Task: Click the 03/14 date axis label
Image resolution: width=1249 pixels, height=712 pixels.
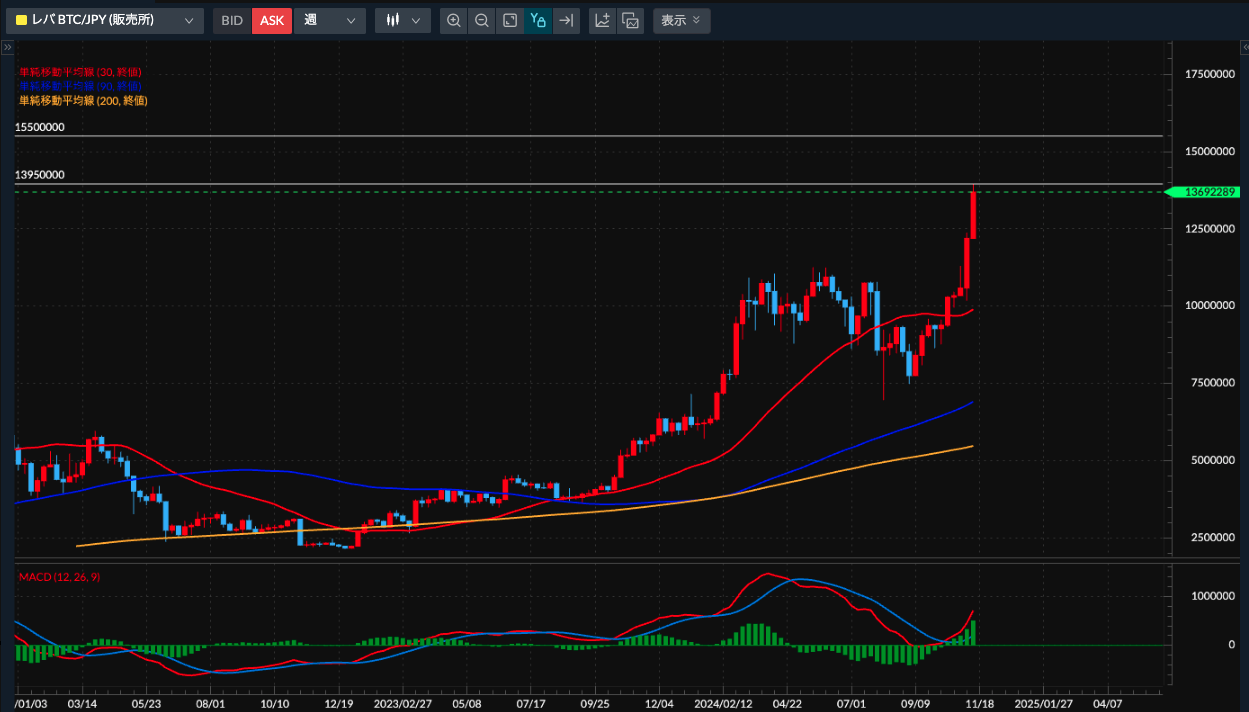Action: point(83,703)
